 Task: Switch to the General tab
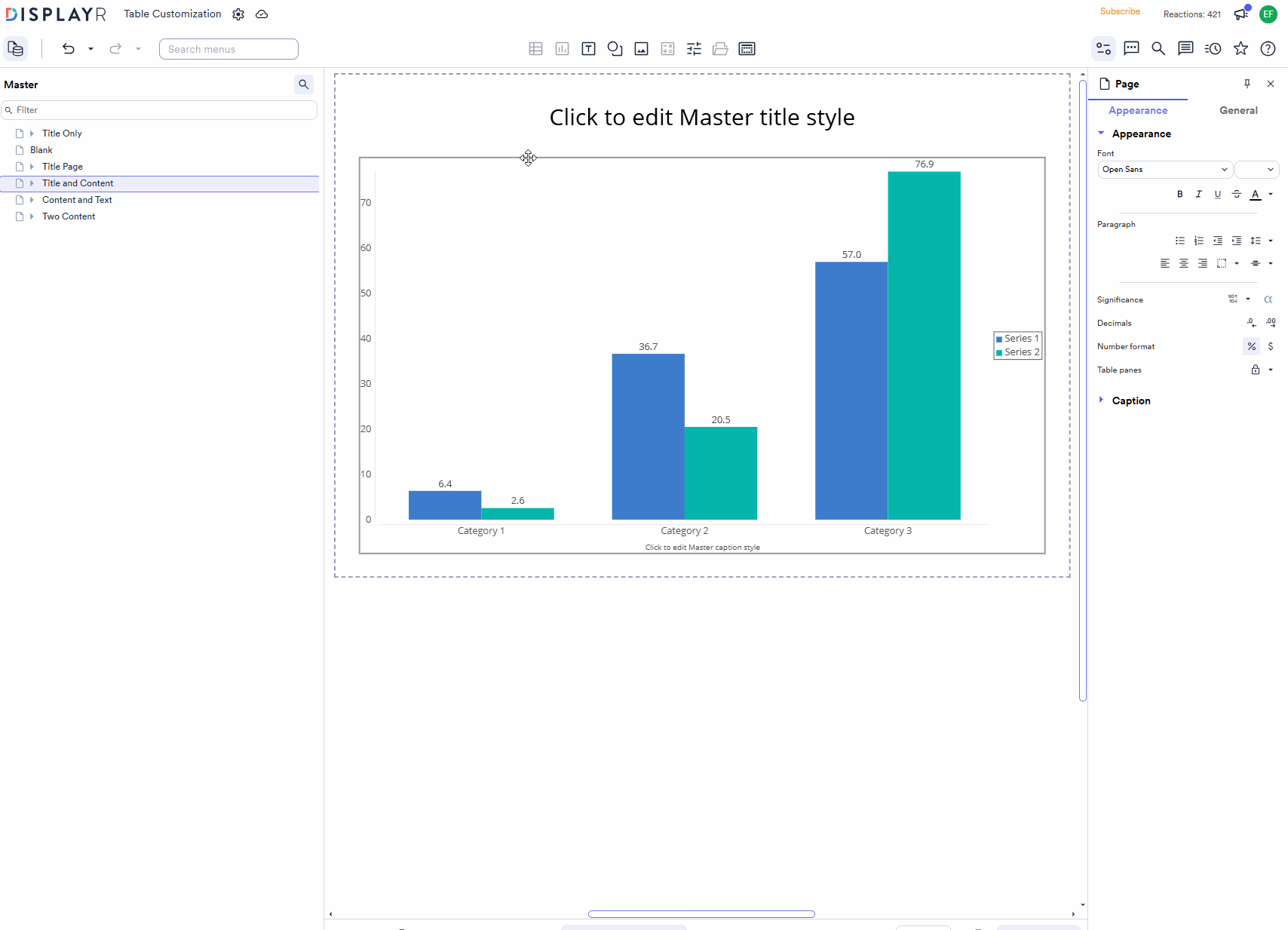pos(1237,110)
